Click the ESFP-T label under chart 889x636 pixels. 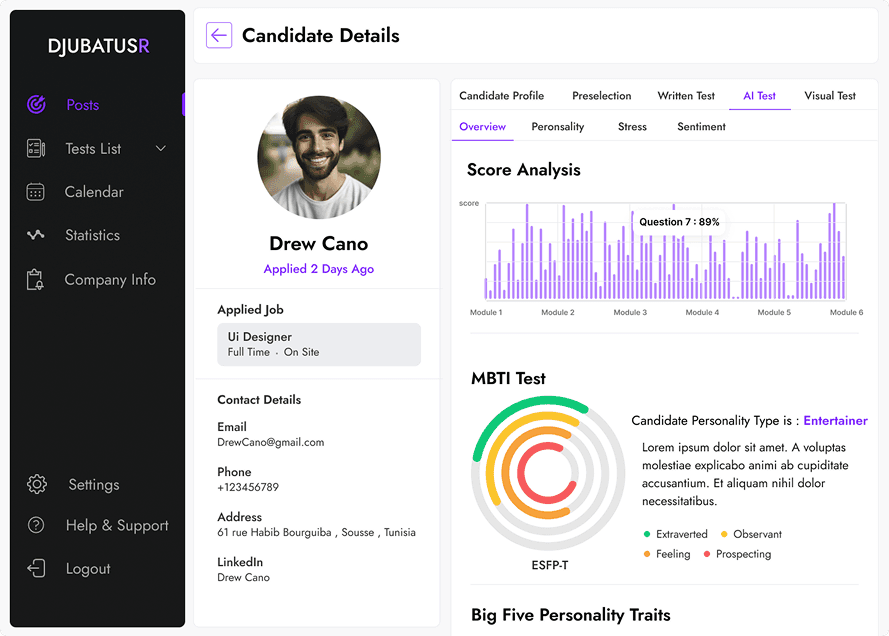[549, 565]
